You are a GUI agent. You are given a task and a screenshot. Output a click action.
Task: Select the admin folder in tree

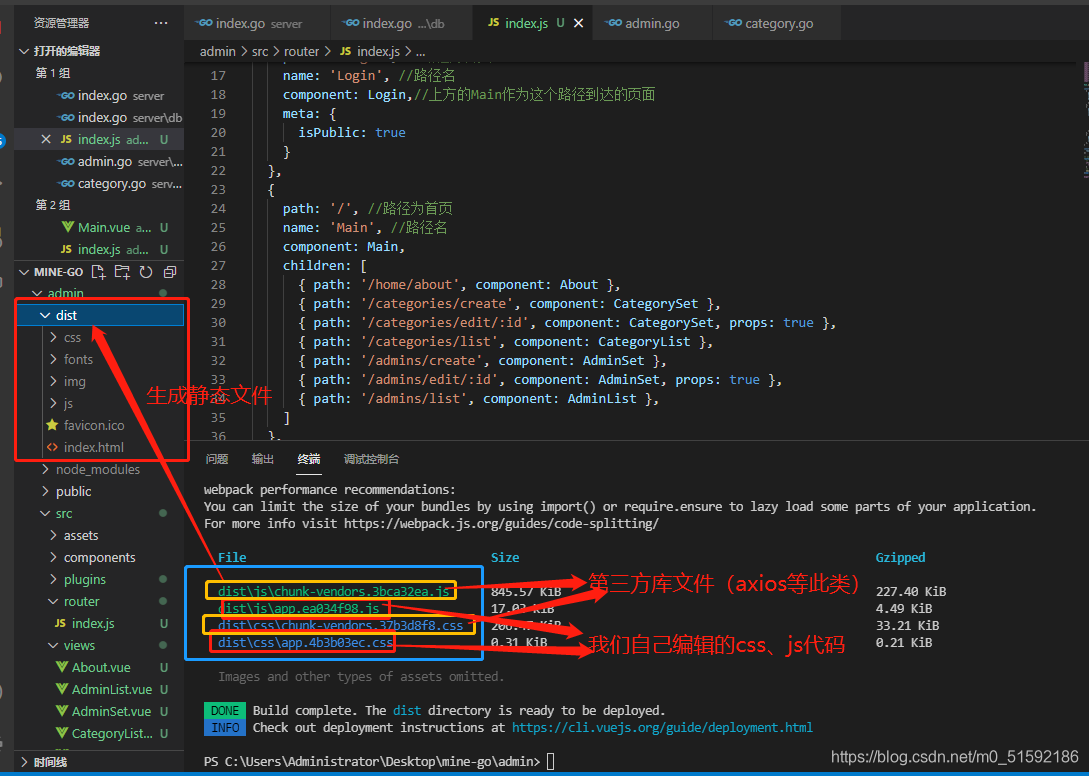(x=99, y=293)
